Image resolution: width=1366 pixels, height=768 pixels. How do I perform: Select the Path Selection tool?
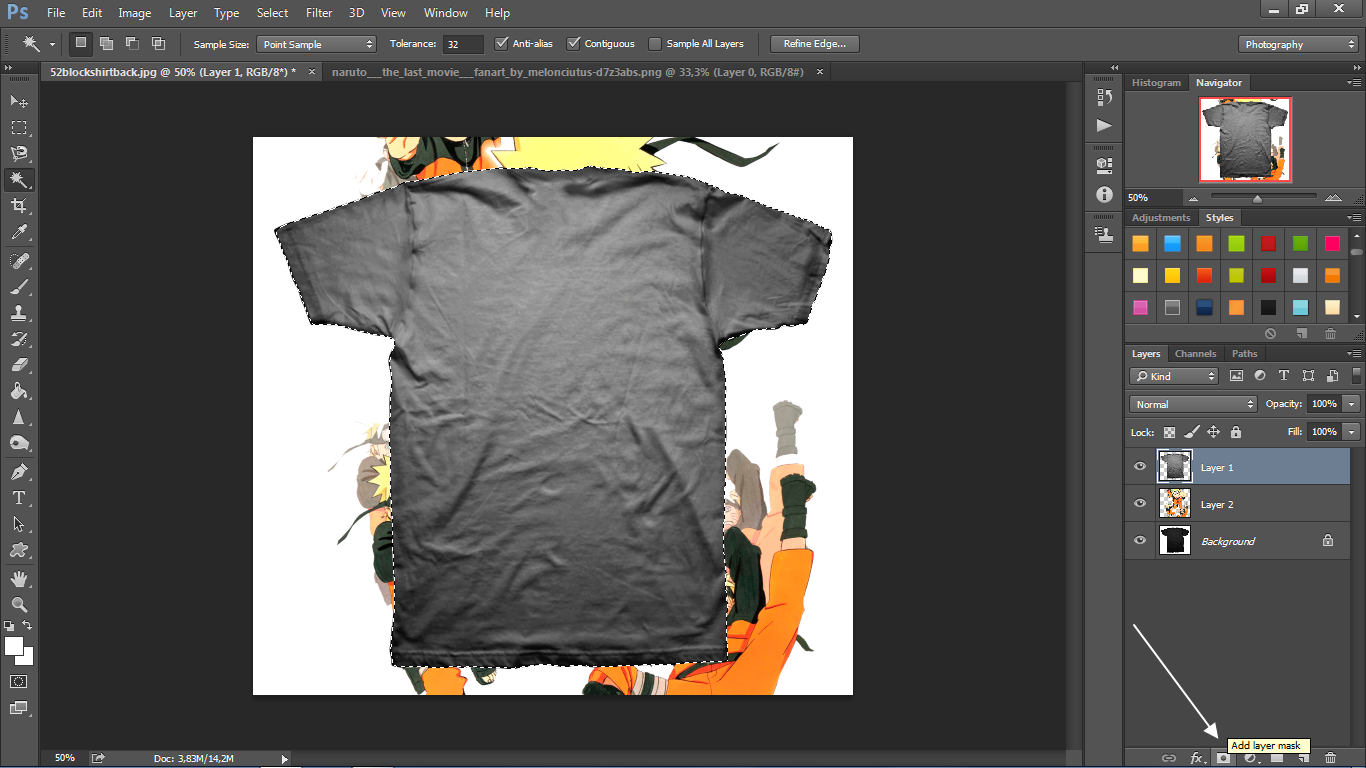(x=19, y=524)
